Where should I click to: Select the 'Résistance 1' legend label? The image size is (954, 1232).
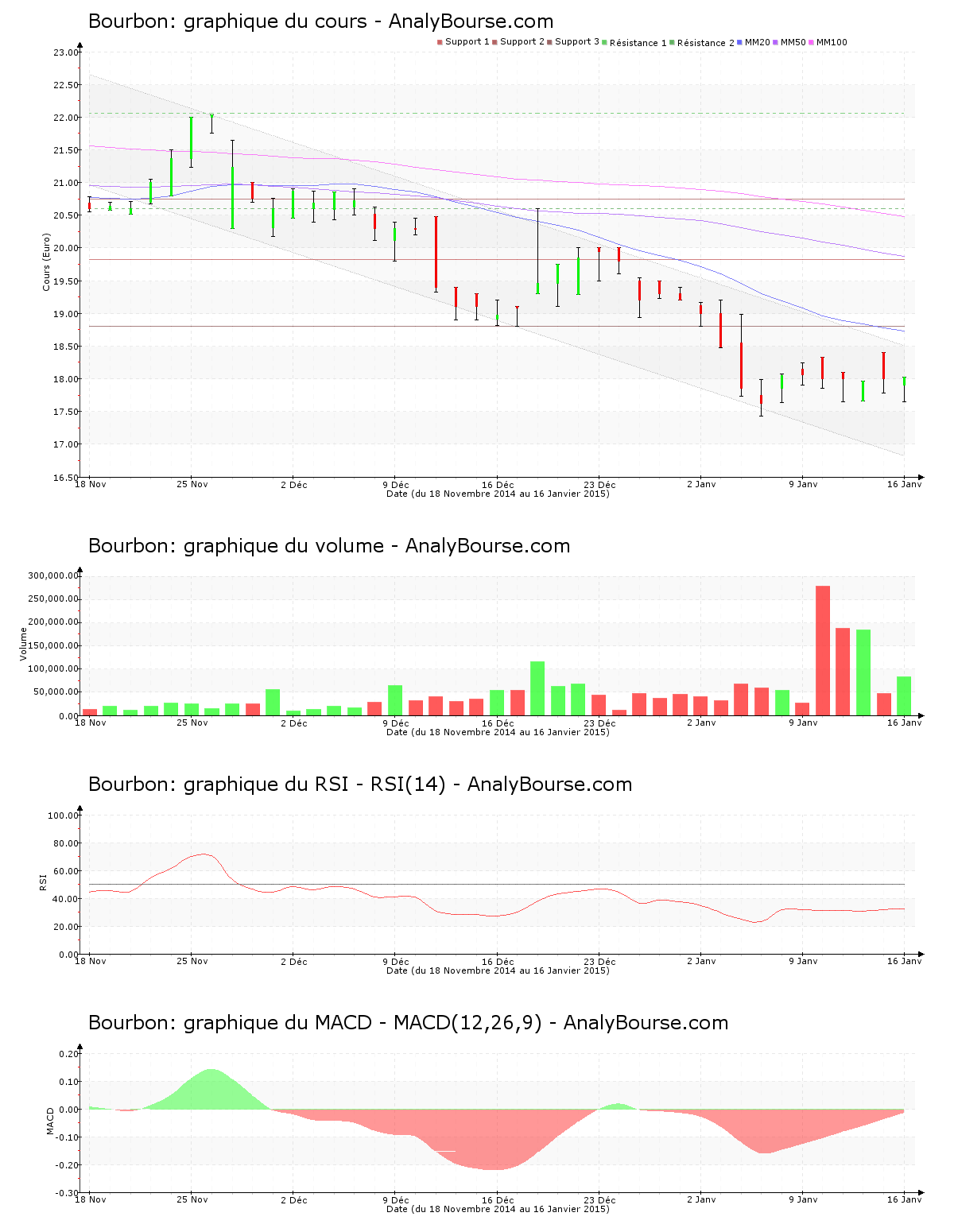[638, 43]
